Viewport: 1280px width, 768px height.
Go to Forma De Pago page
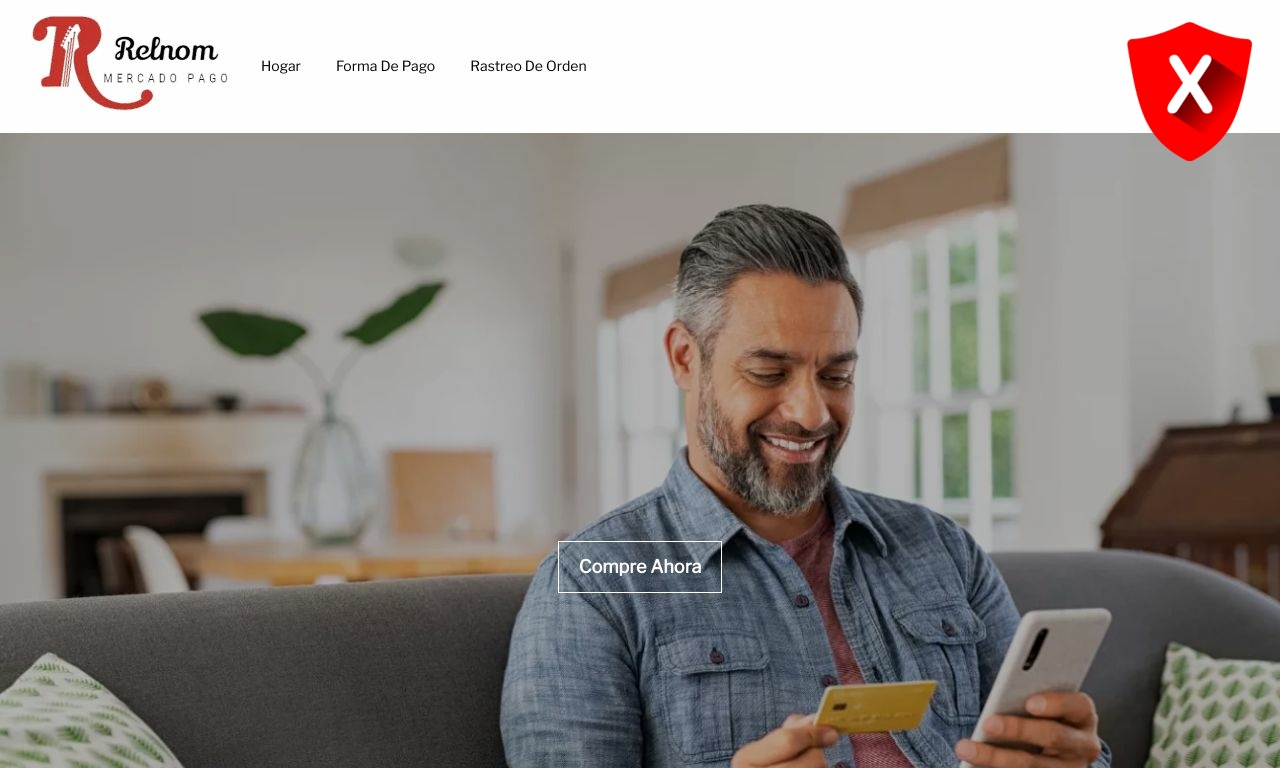pos(385,66)
